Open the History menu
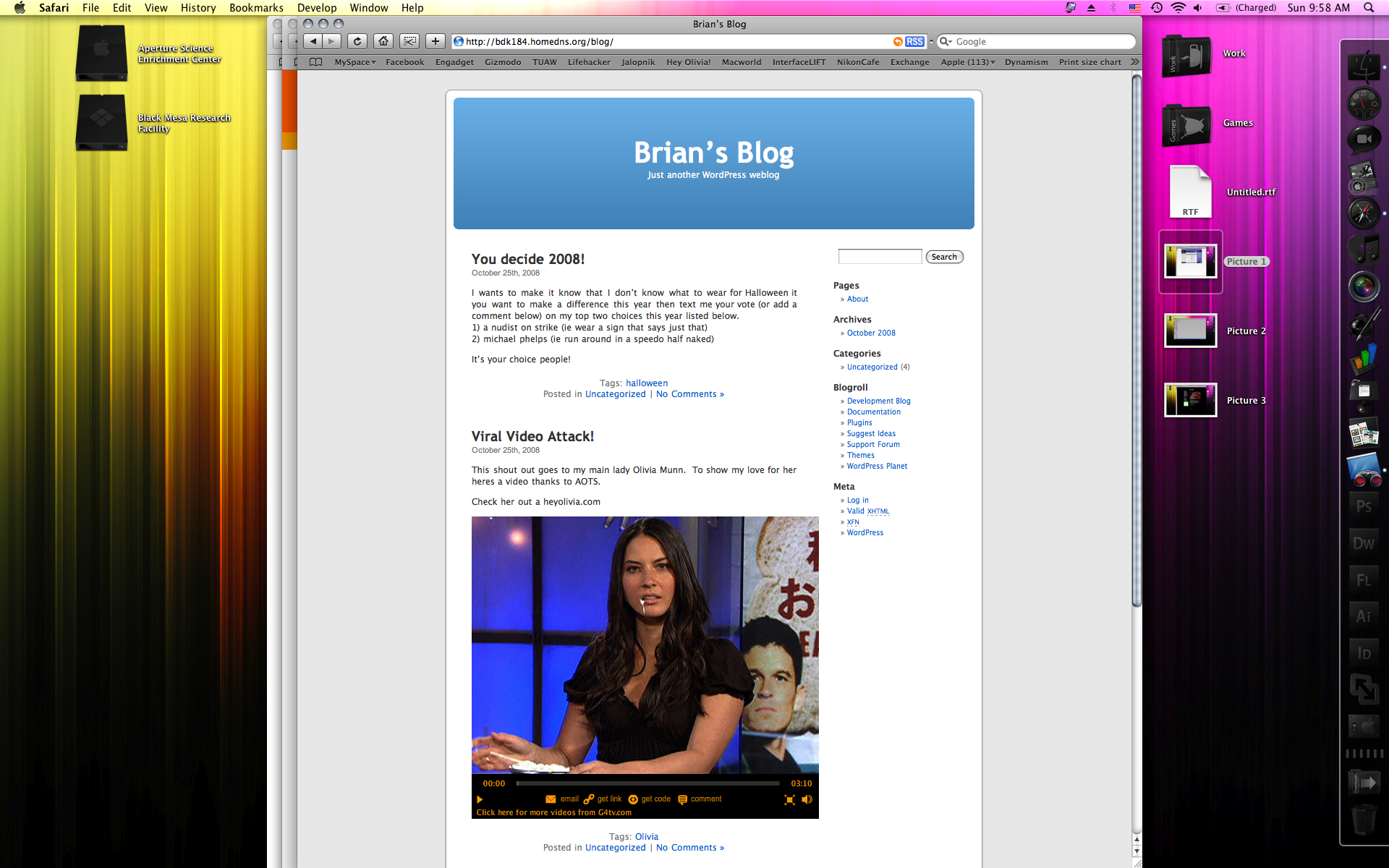Viewport: 1389px width, 868px height. (198, 8)
